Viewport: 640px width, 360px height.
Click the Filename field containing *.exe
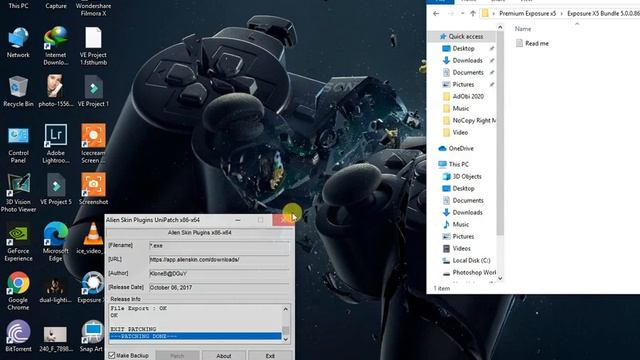[x=220, y=246]
